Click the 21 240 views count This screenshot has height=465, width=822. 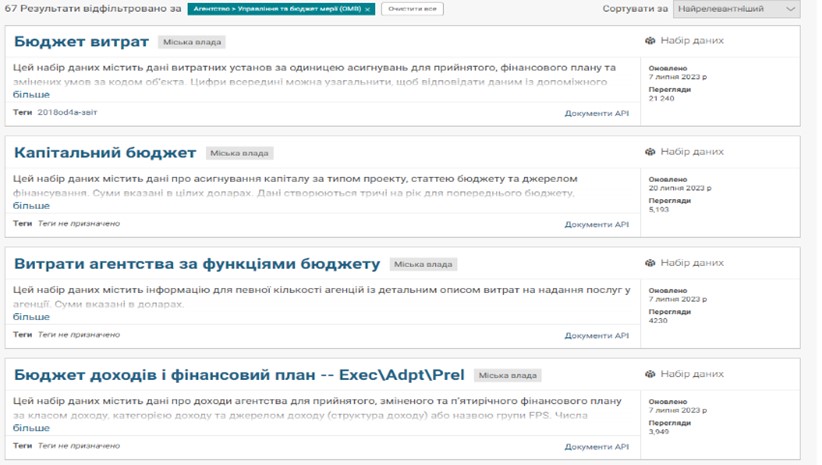[662, 98]
